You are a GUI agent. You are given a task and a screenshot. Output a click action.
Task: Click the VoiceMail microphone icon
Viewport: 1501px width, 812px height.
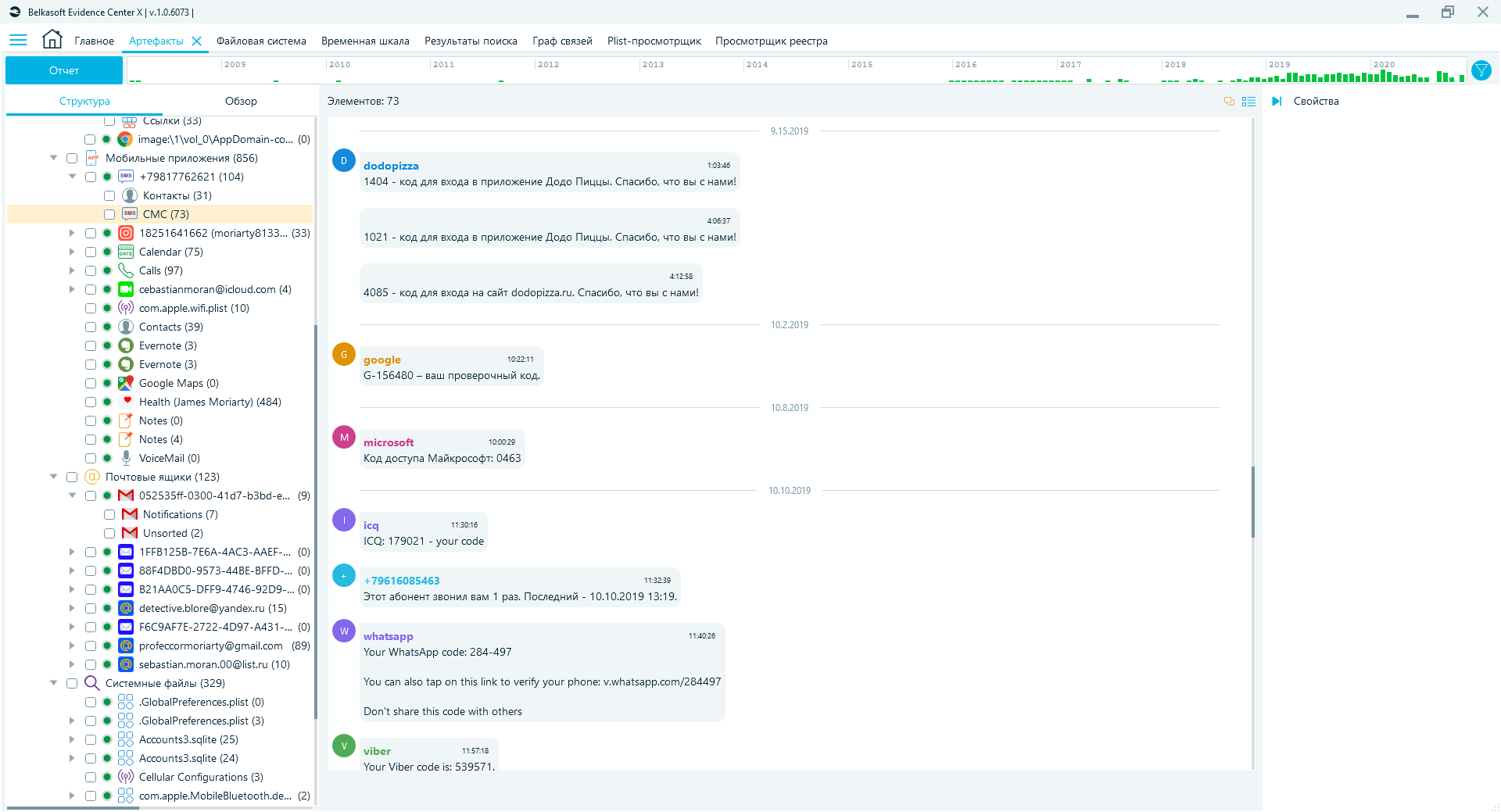pyautogui.click(x=126, y=458)
